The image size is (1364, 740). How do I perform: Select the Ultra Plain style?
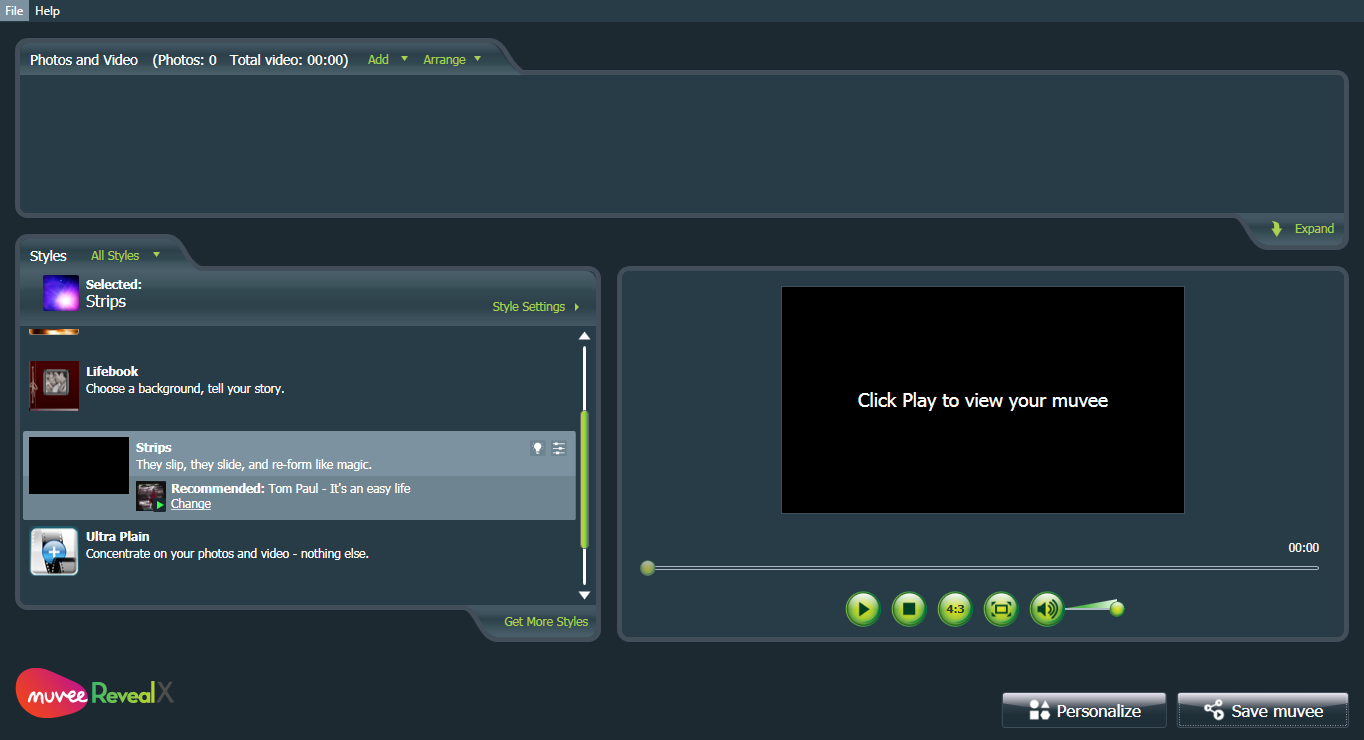[x=300, y=550]
